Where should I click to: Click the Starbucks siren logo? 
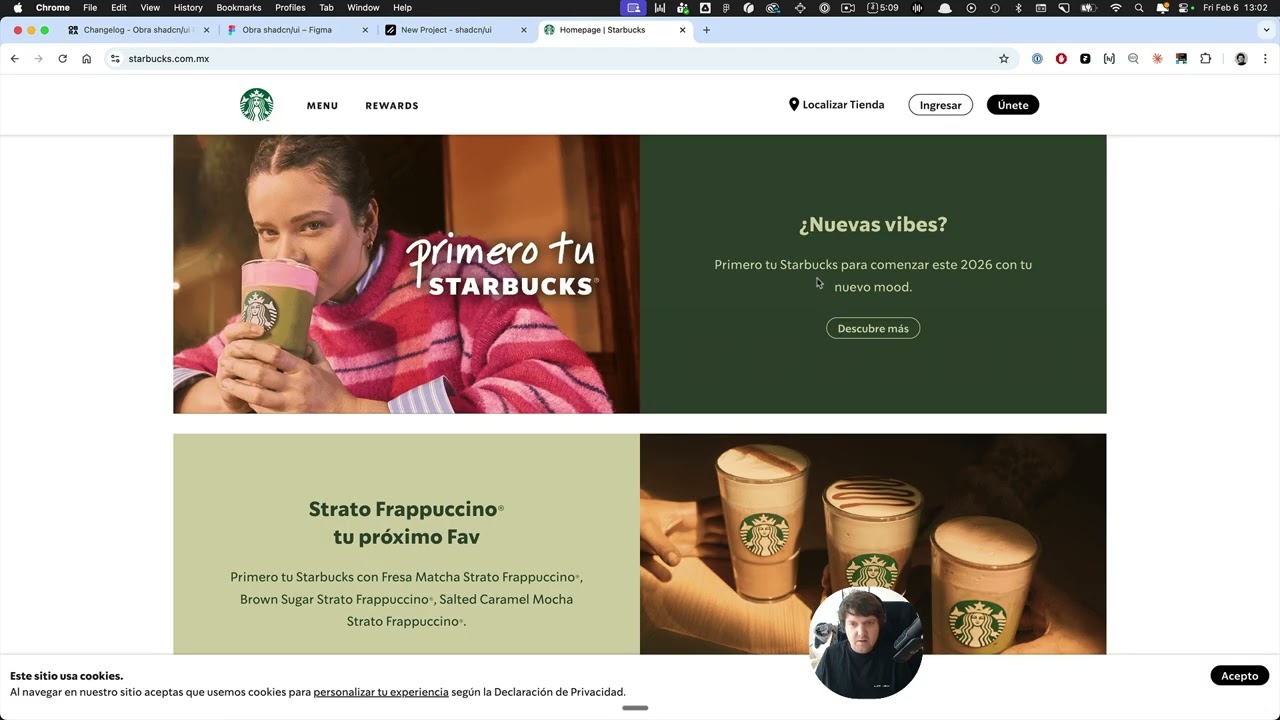(257, 105)
